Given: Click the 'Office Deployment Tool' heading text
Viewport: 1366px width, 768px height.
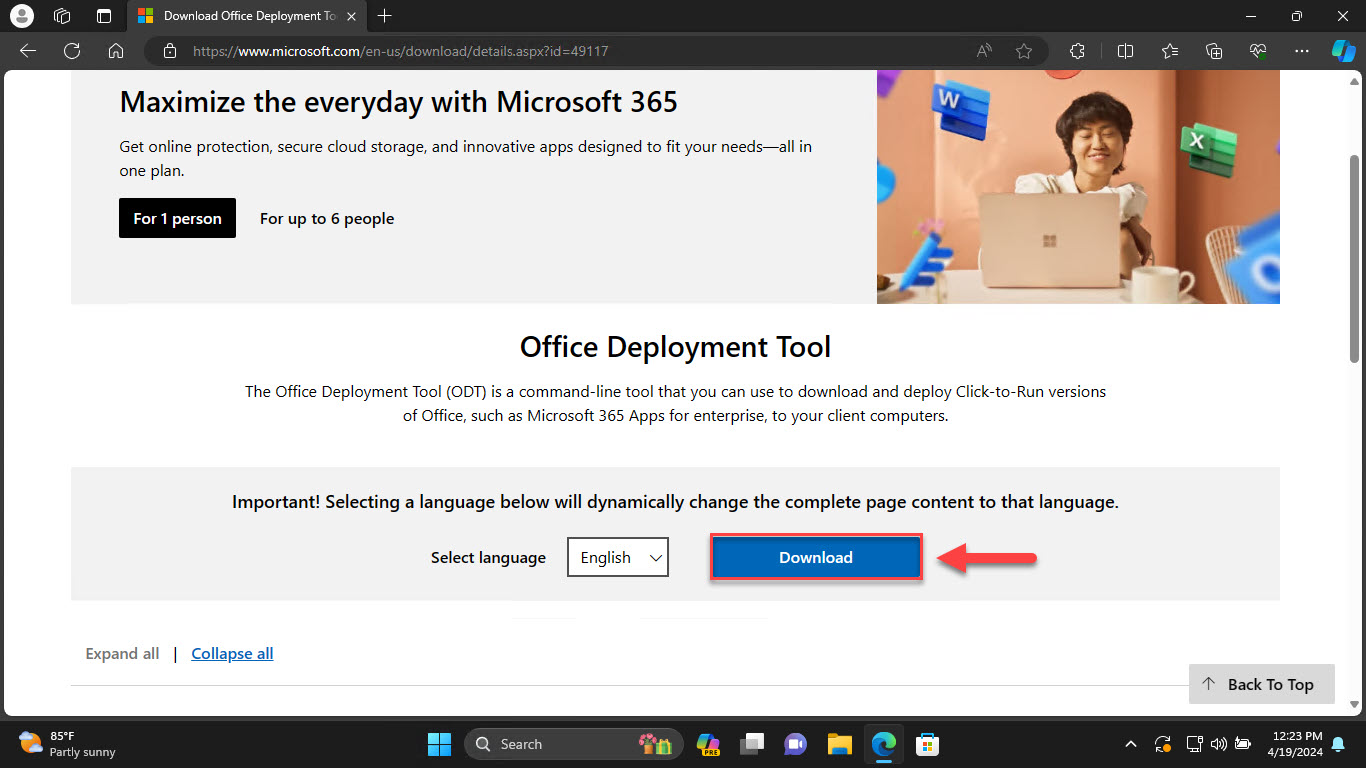Looking at the screenshot, I should [675, 347].
